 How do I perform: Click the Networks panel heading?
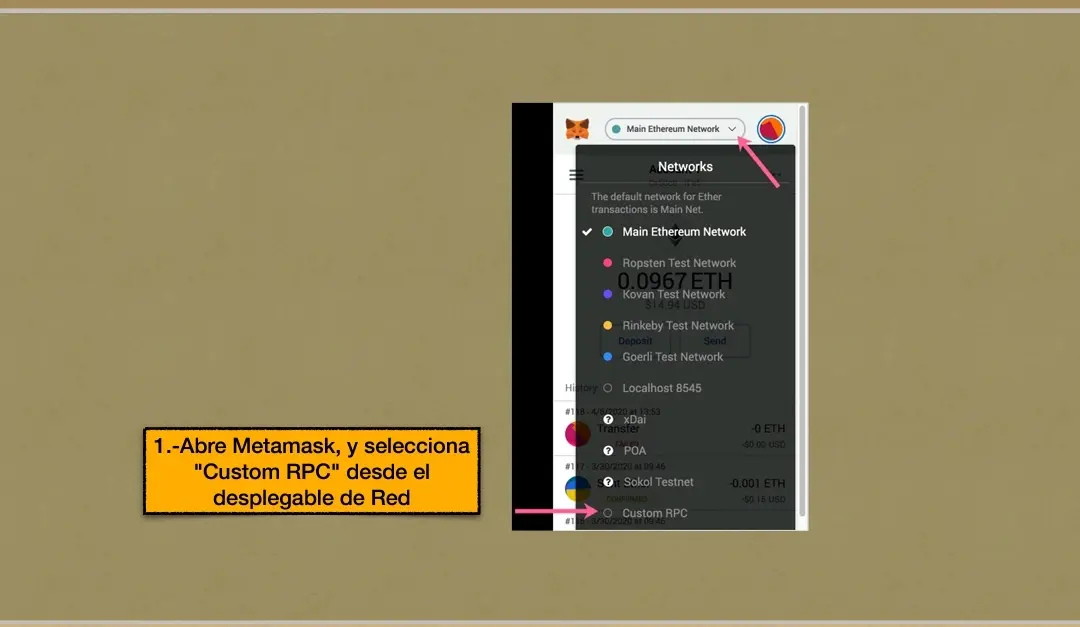pyautogui.click(x=685, y=167)
